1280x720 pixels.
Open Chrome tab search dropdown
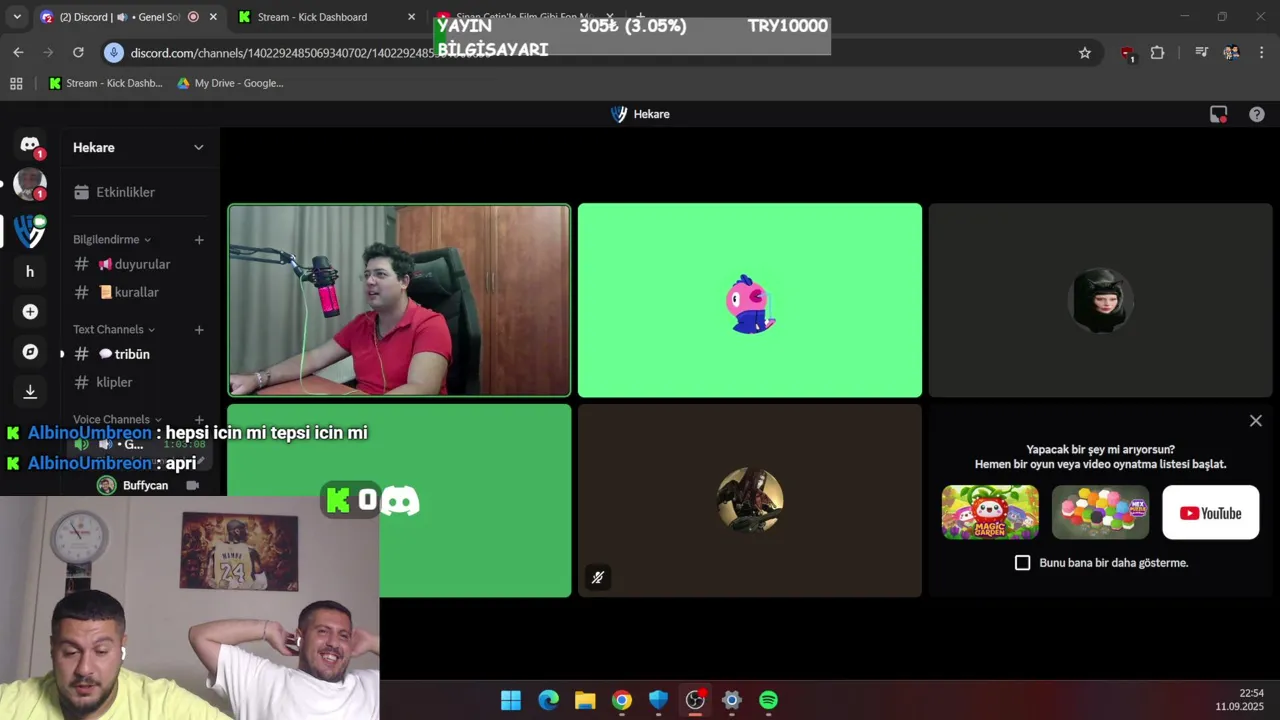point(17,17)
